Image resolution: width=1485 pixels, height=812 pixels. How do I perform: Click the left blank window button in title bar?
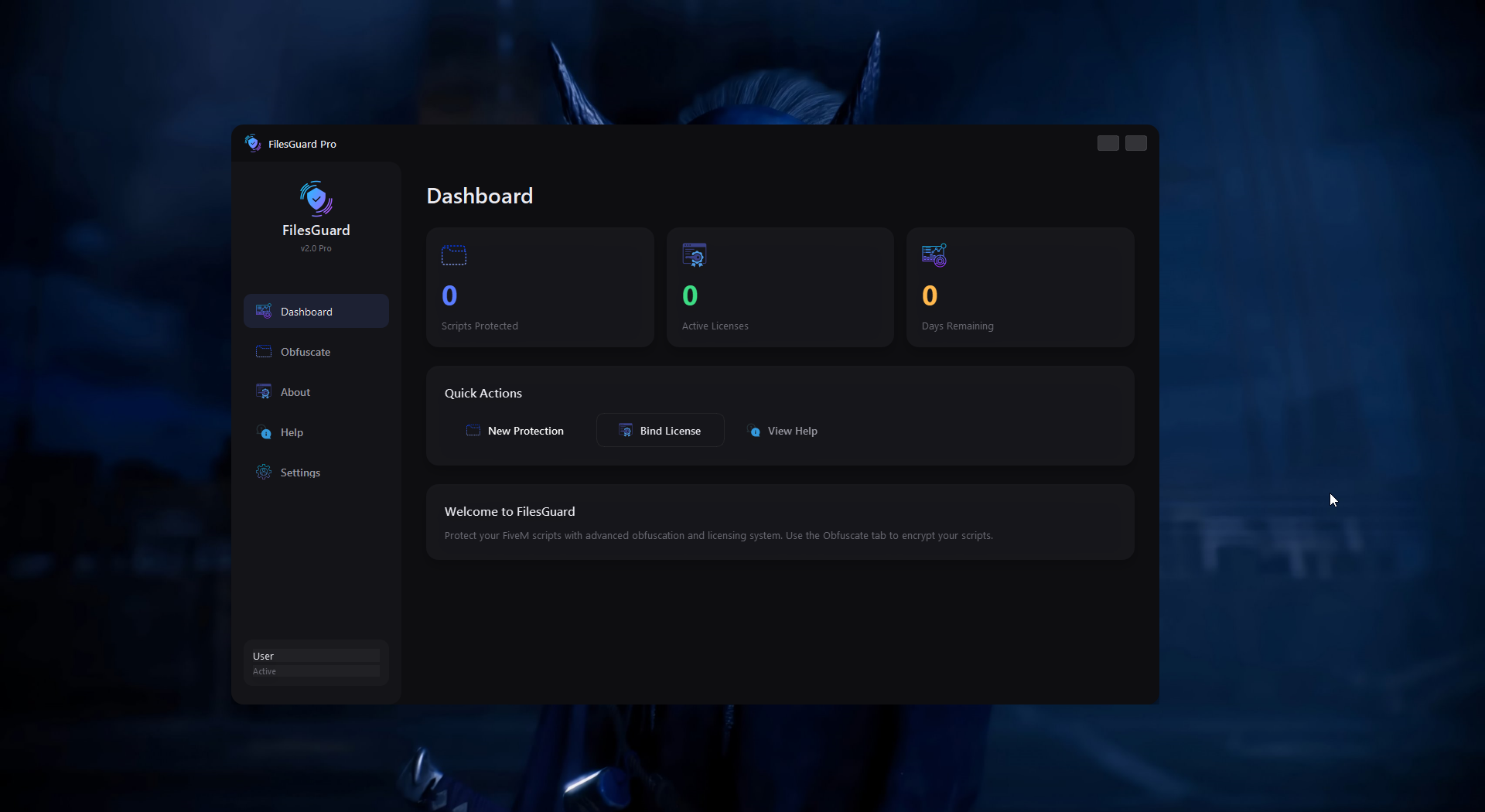coord(1108,143)
